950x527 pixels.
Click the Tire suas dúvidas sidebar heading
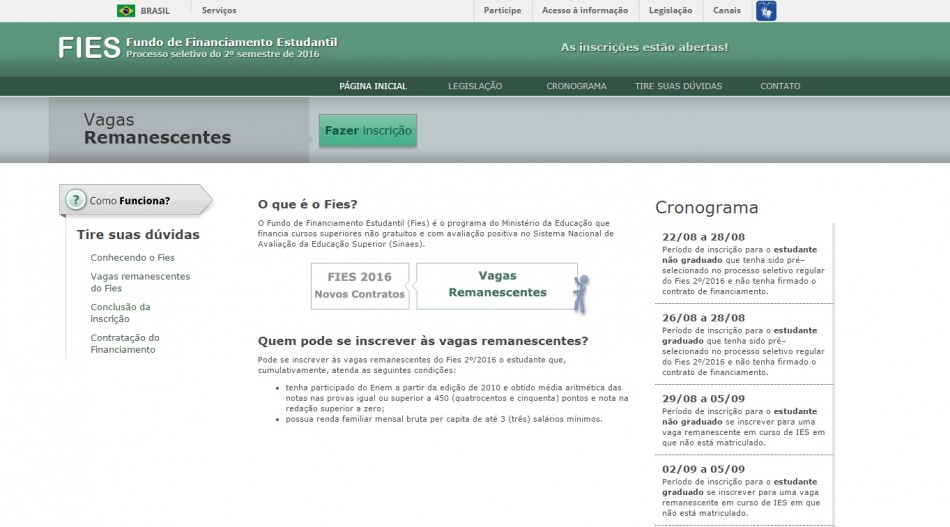138,234
